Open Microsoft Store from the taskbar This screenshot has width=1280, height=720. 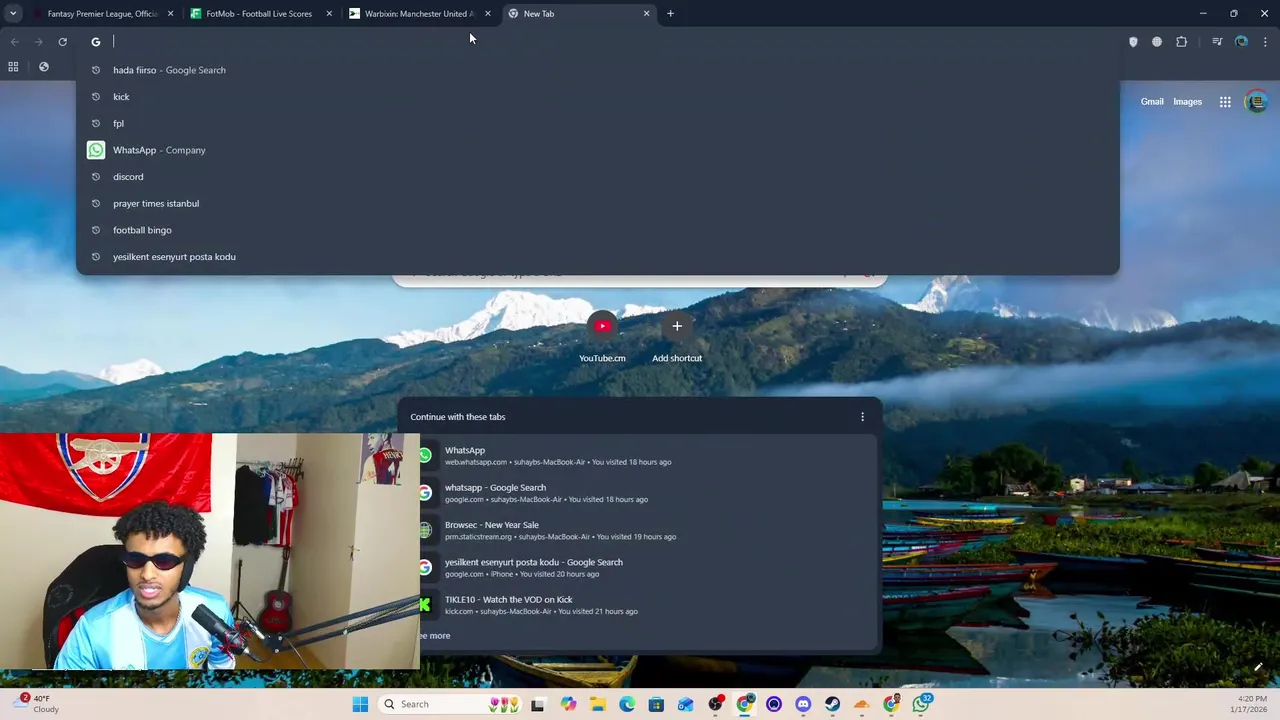click(x=656, y=704)
